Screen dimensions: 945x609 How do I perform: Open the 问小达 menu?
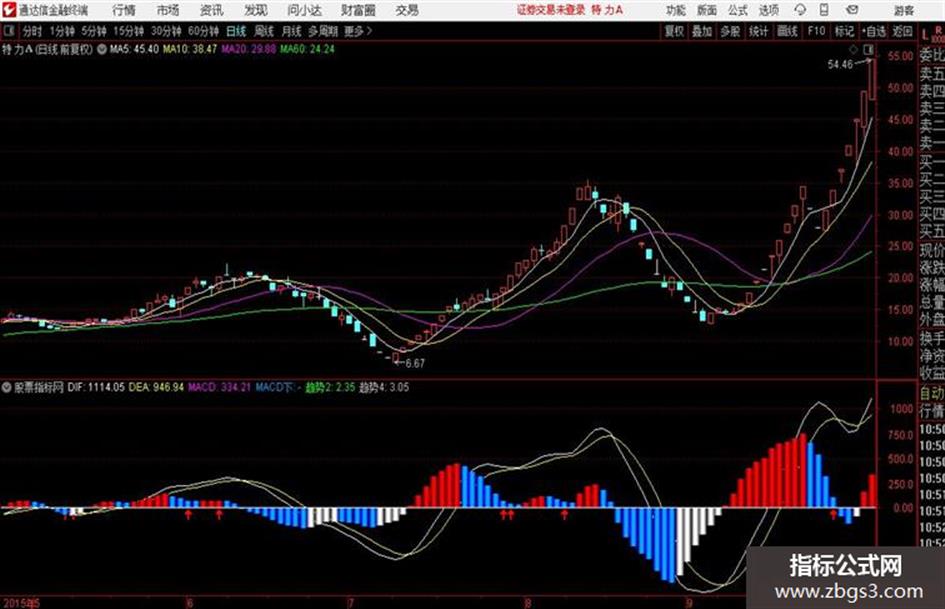point(304,10)
